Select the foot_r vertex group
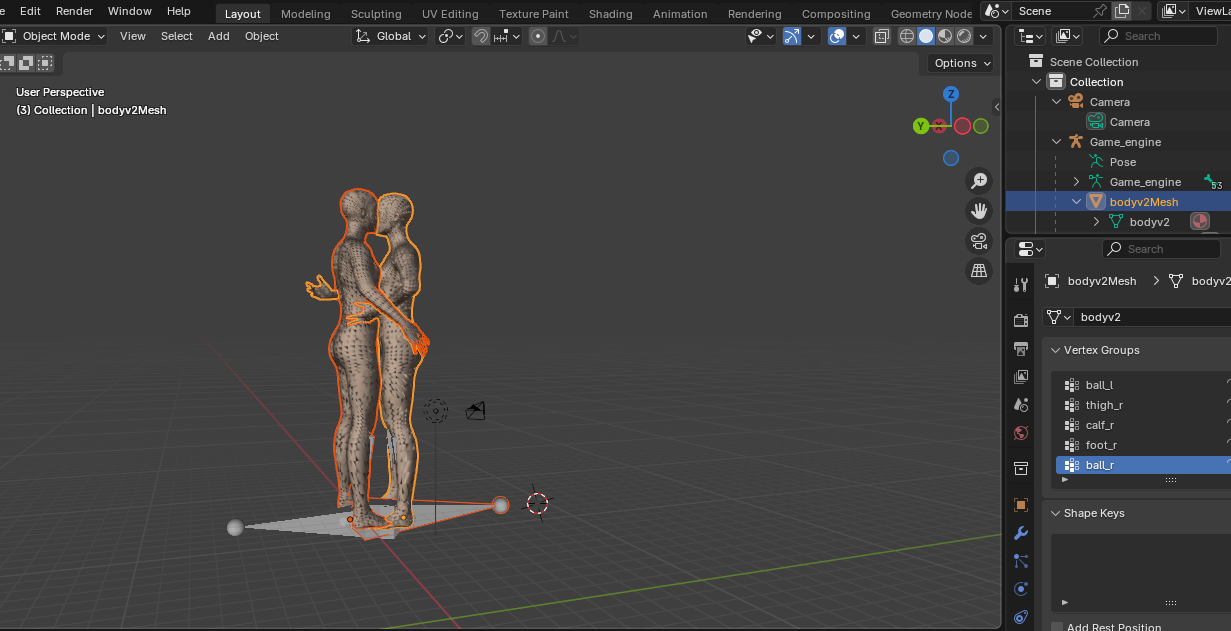 (x=1101, y=445)
